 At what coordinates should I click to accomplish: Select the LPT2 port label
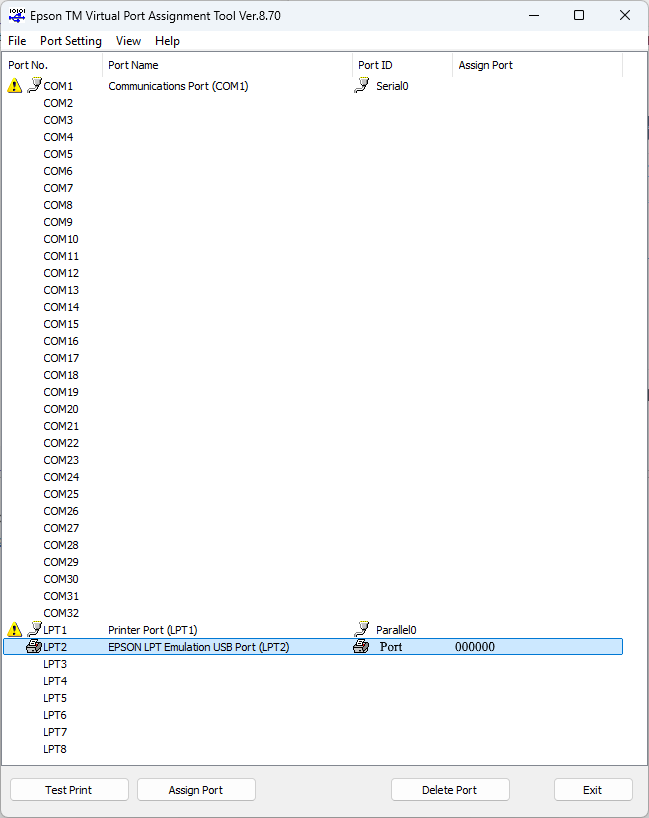tap(55, 647)
